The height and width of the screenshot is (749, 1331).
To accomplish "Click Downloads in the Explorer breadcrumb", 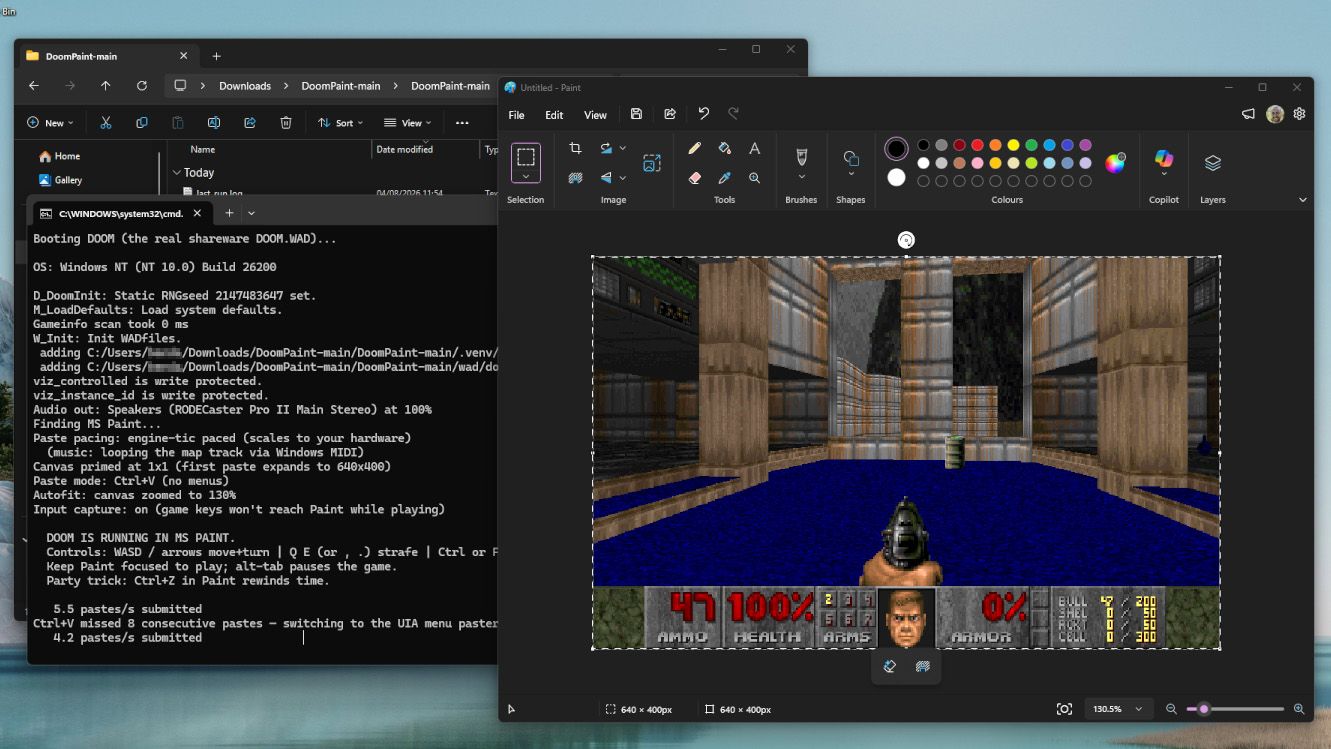I will (x=245, y=86).
